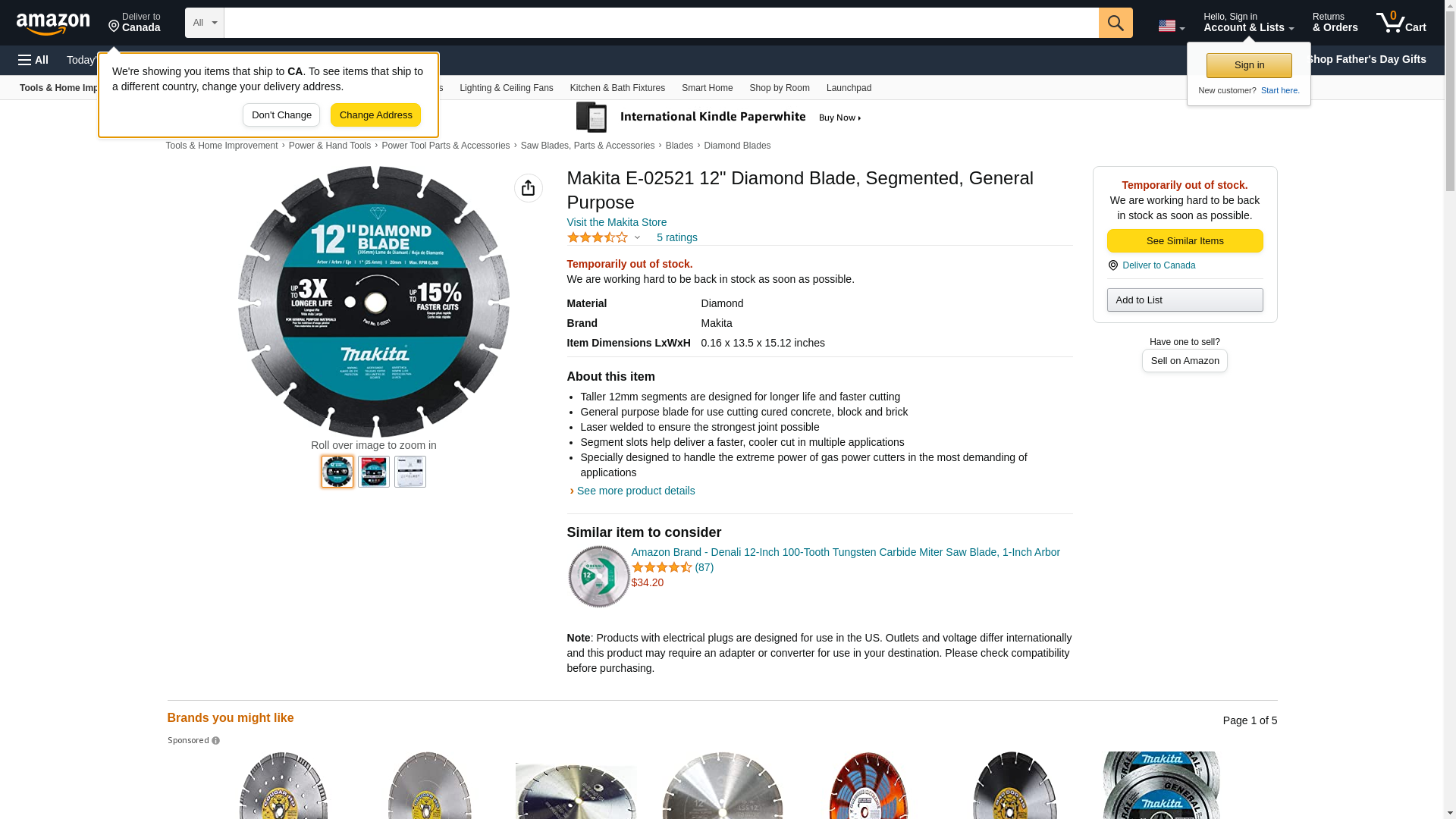The width and height of the screenshot is (1456, 819).
Task: Select the second product thumbnail image
Action: 374,472
